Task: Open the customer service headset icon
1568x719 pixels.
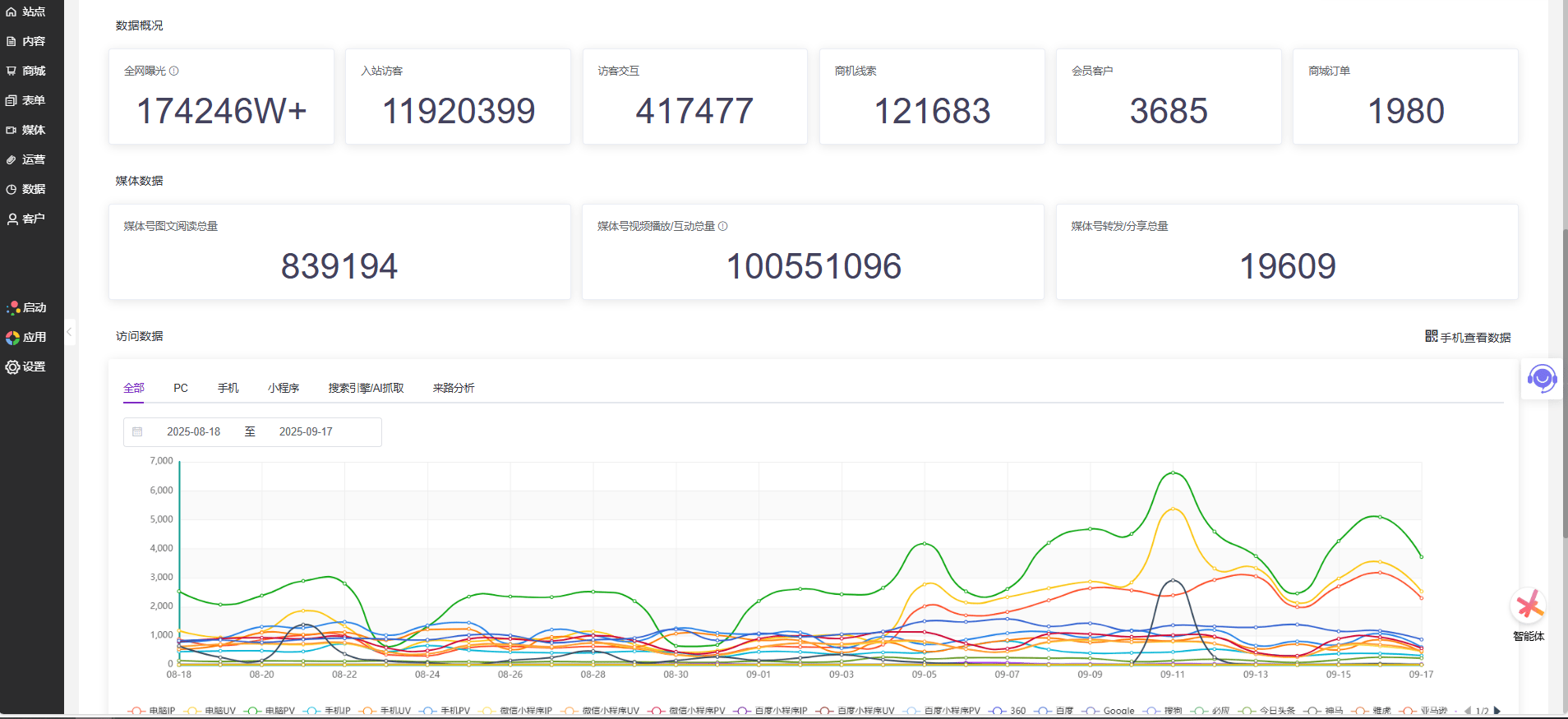Action: [1541, 379]
